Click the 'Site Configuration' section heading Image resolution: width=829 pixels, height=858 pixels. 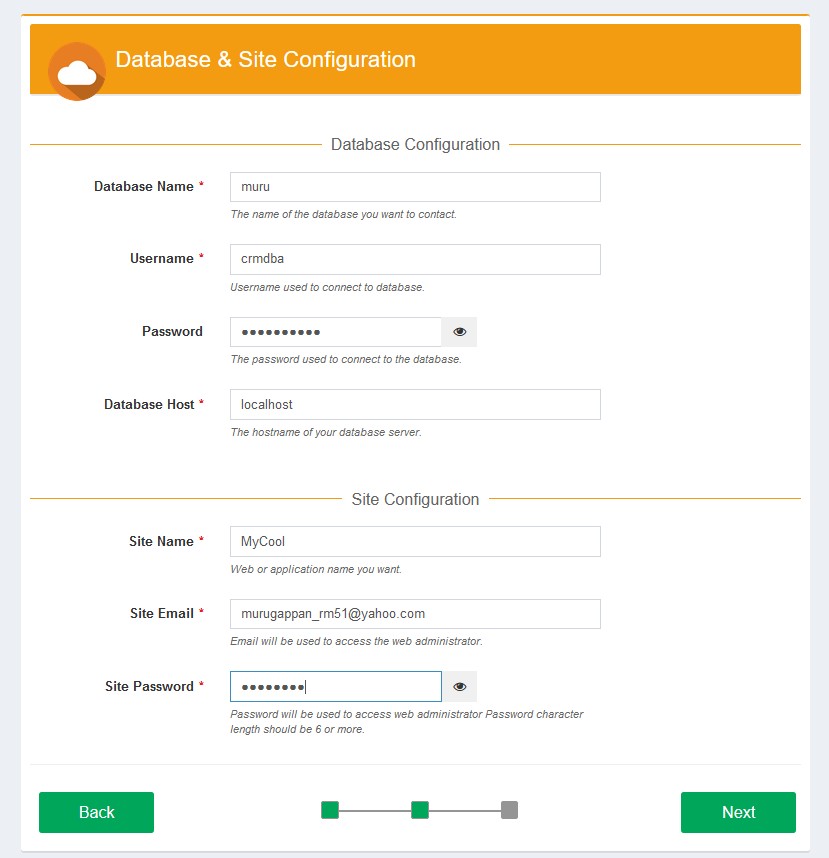point(415,499)
